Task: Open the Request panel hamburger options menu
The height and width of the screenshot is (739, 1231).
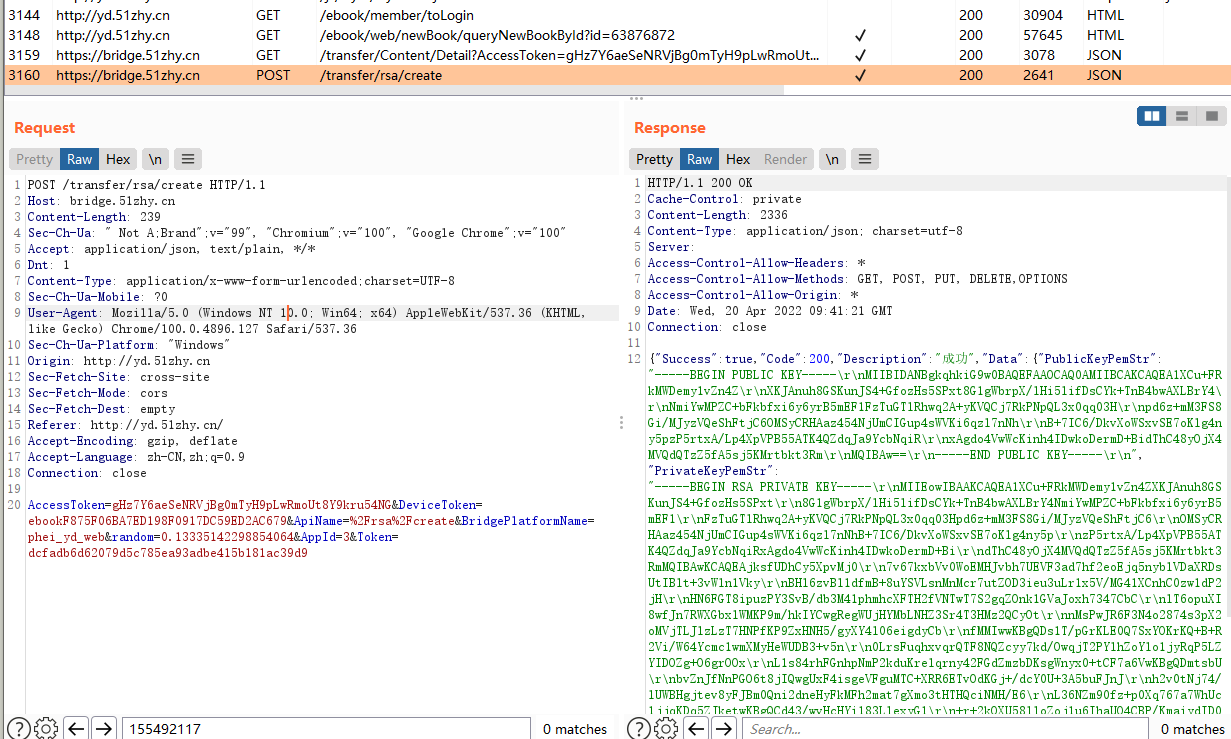Action: [188, 159]
